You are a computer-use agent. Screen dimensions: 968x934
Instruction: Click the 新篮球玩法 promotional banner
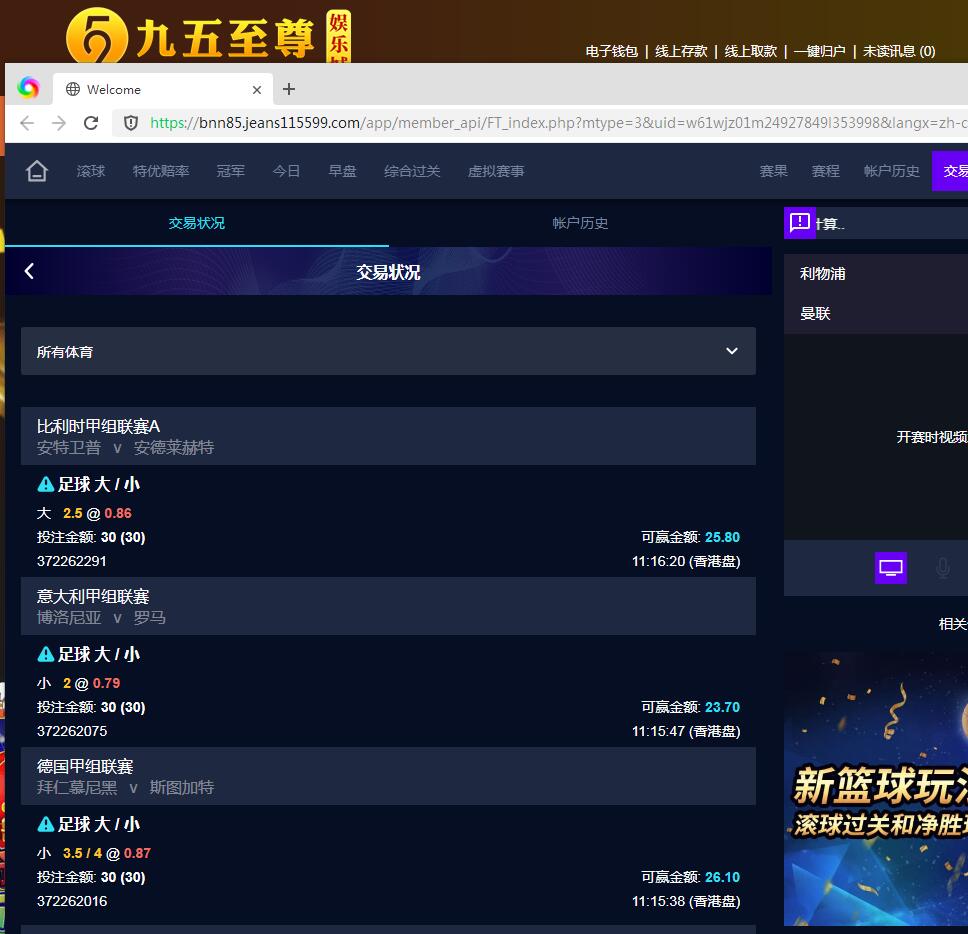(x=876, y=789)
